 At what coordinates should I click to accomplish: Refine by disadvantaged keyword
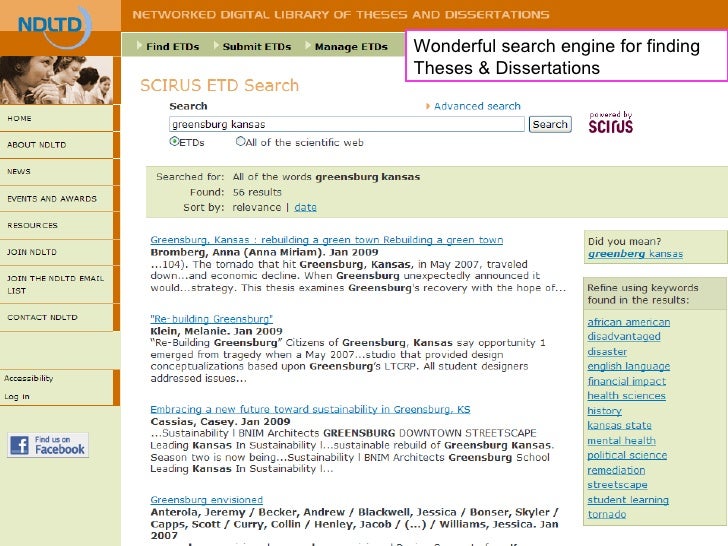(624, 337)
